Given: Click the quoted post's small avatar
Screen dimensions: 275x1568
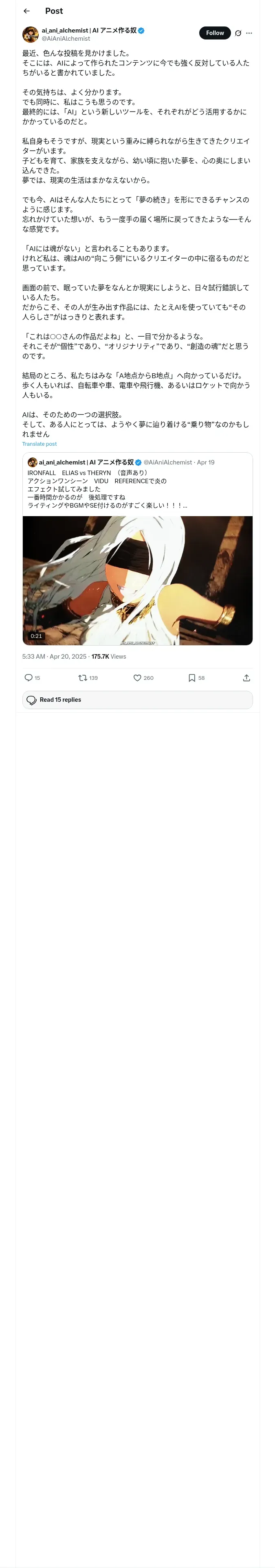Looking at the screenshot, I should [32, 462].
